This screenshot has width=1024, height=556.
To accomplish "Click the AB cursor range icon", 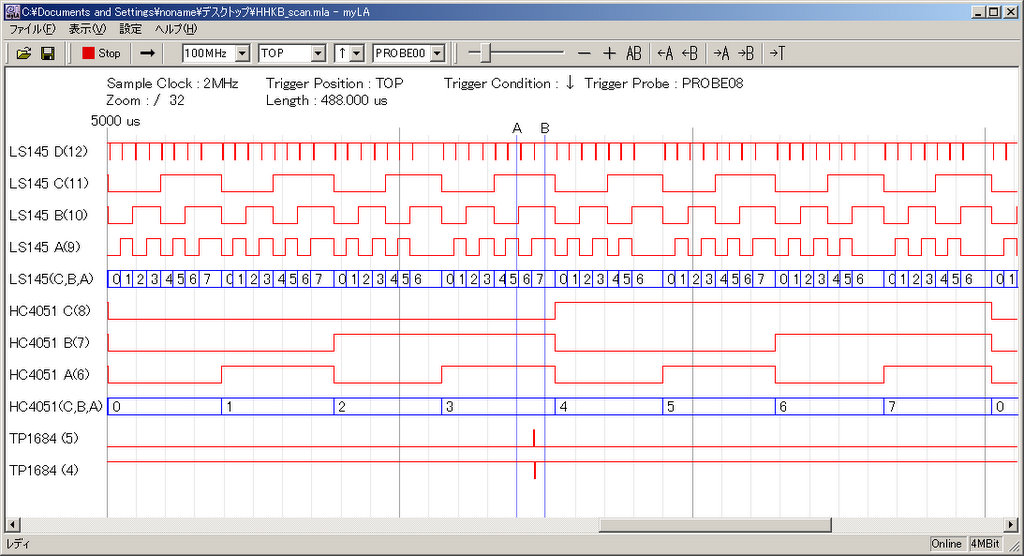I will [x=634, y=53].
